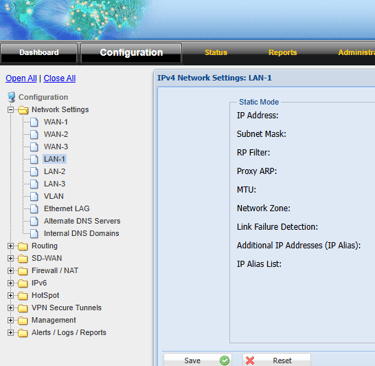Click the VPN Secure Tunnels folder icon
Viewport: 375px width, 366px height.
coord(23,308)
